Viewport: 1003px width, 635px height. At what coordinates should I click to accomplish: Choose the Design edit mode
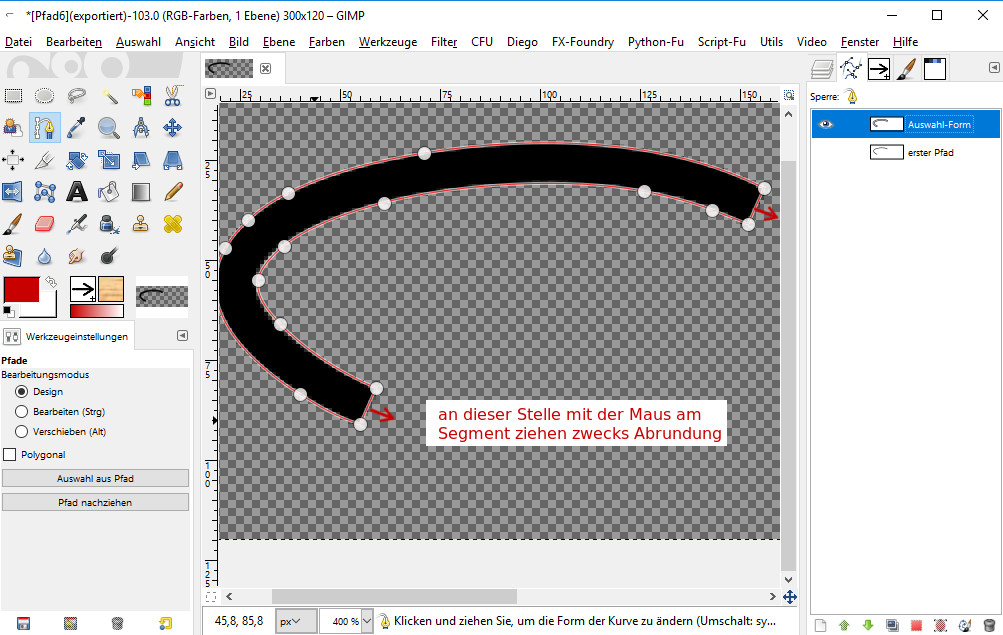22,391
